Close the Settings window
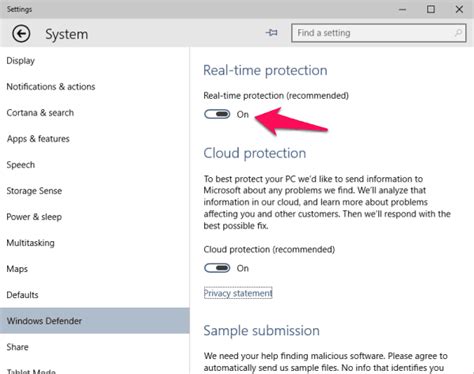Image resolution: width=474 pixels, height=374 pixels. 459,9
